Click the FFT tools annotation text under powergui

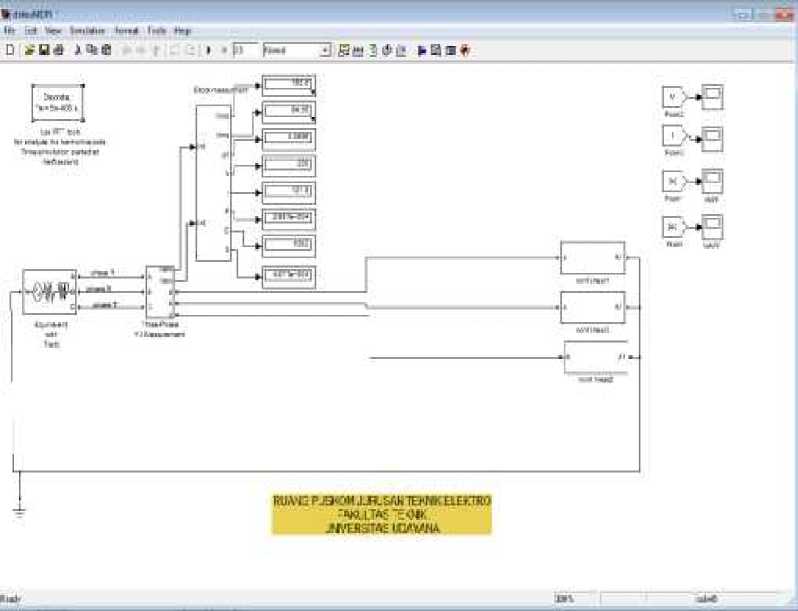coord(60,147)
